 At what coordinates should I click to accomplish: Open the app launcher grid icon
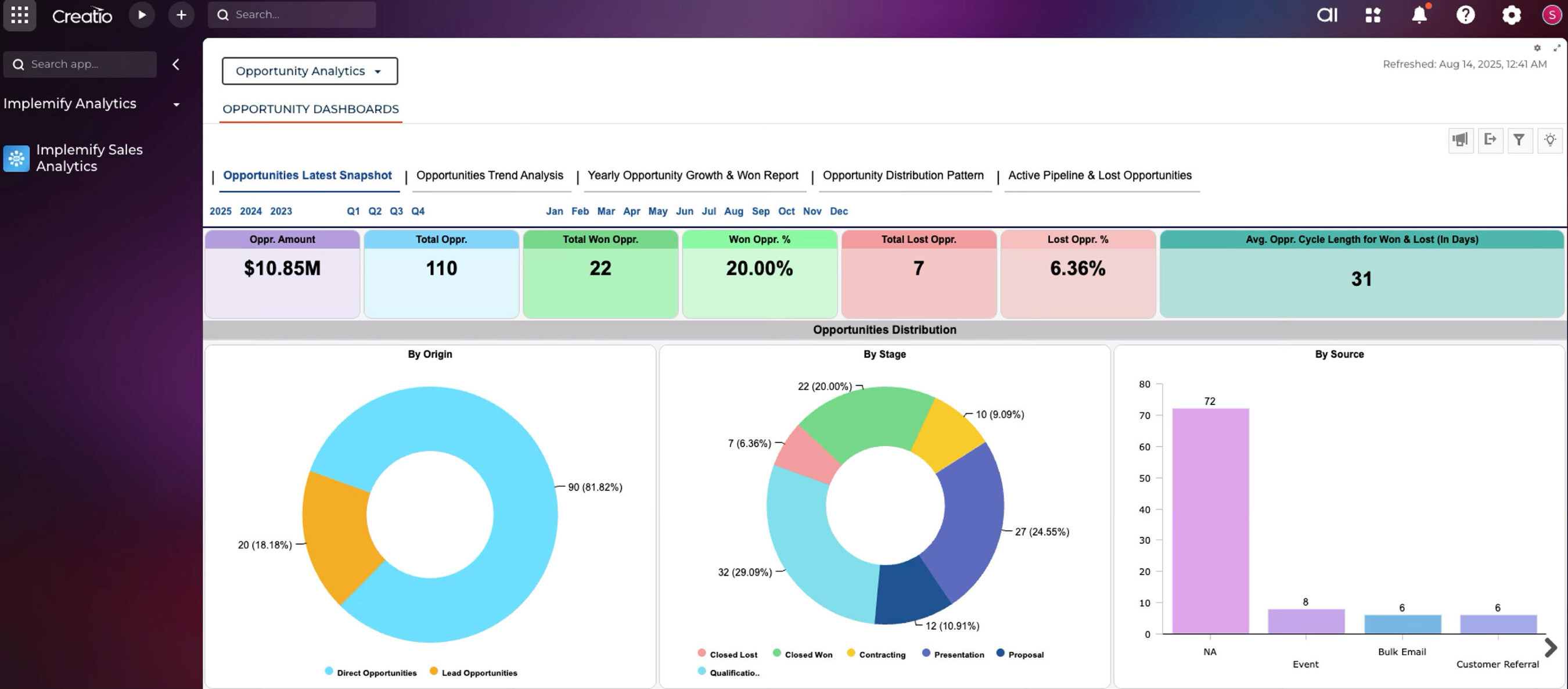(20, 15)
